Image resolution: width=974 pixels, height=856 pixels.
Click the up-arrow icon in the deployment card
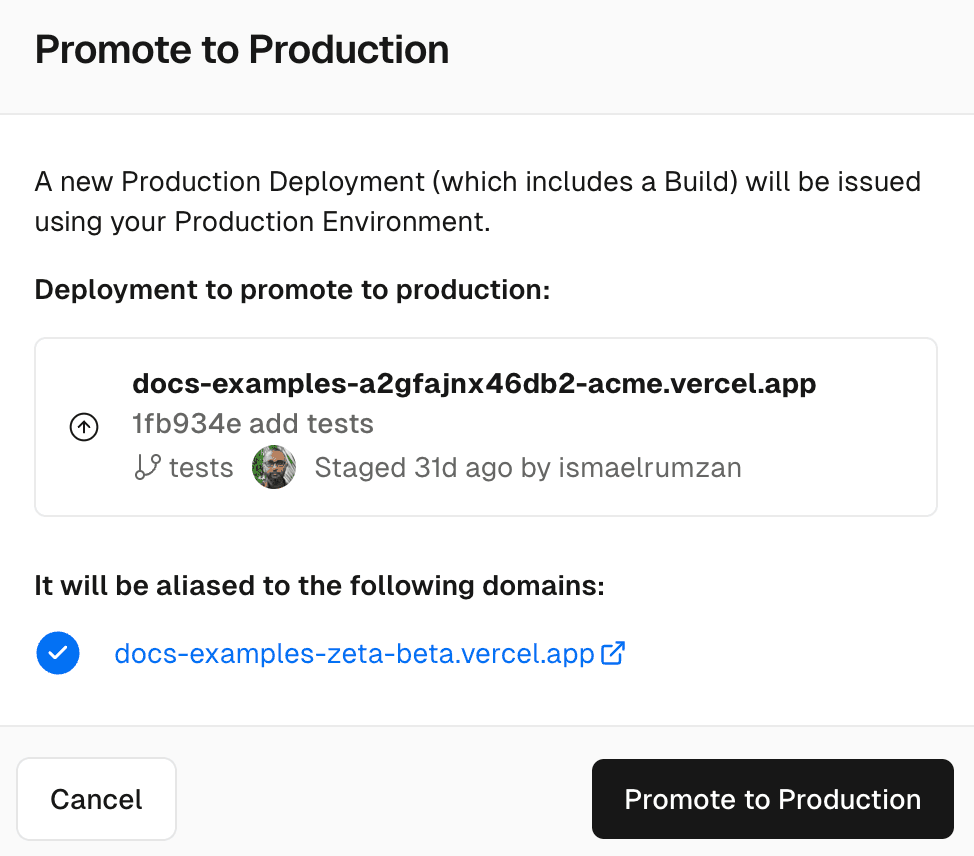pyautogui.click(x=84, y=427)
